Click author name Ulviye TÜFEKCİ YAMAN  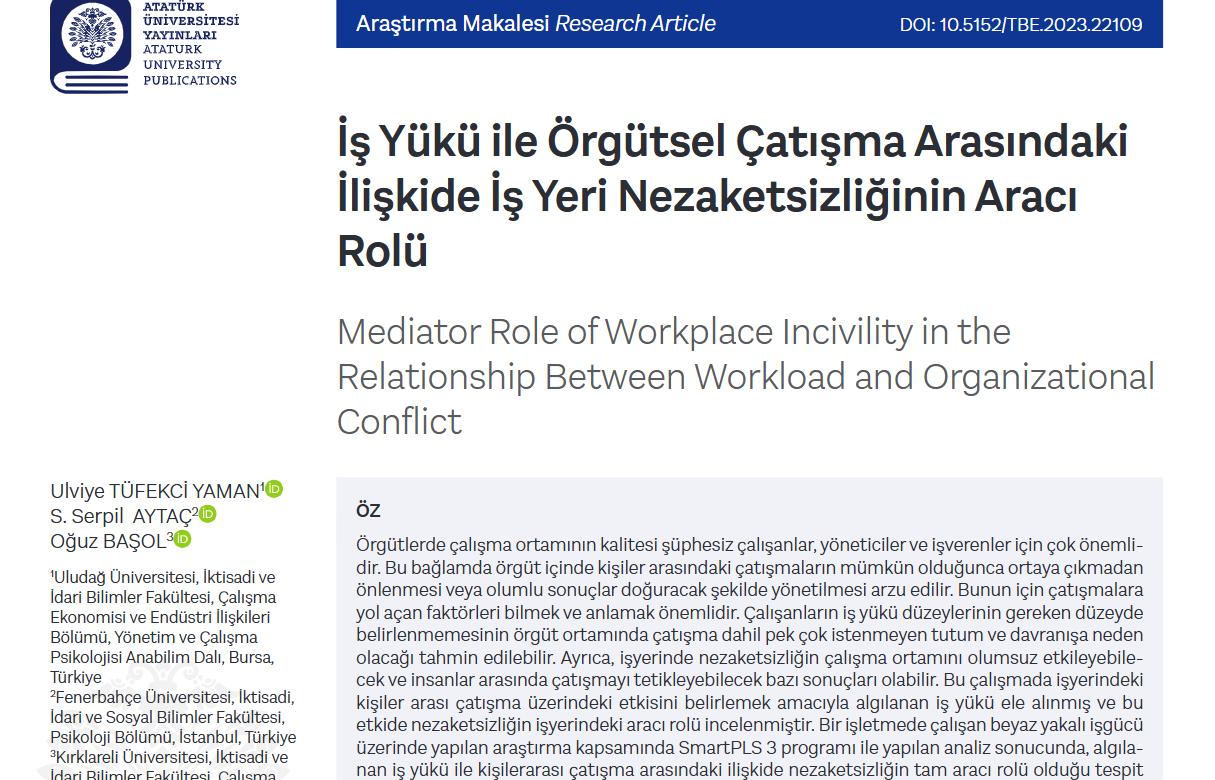[155, 490]
